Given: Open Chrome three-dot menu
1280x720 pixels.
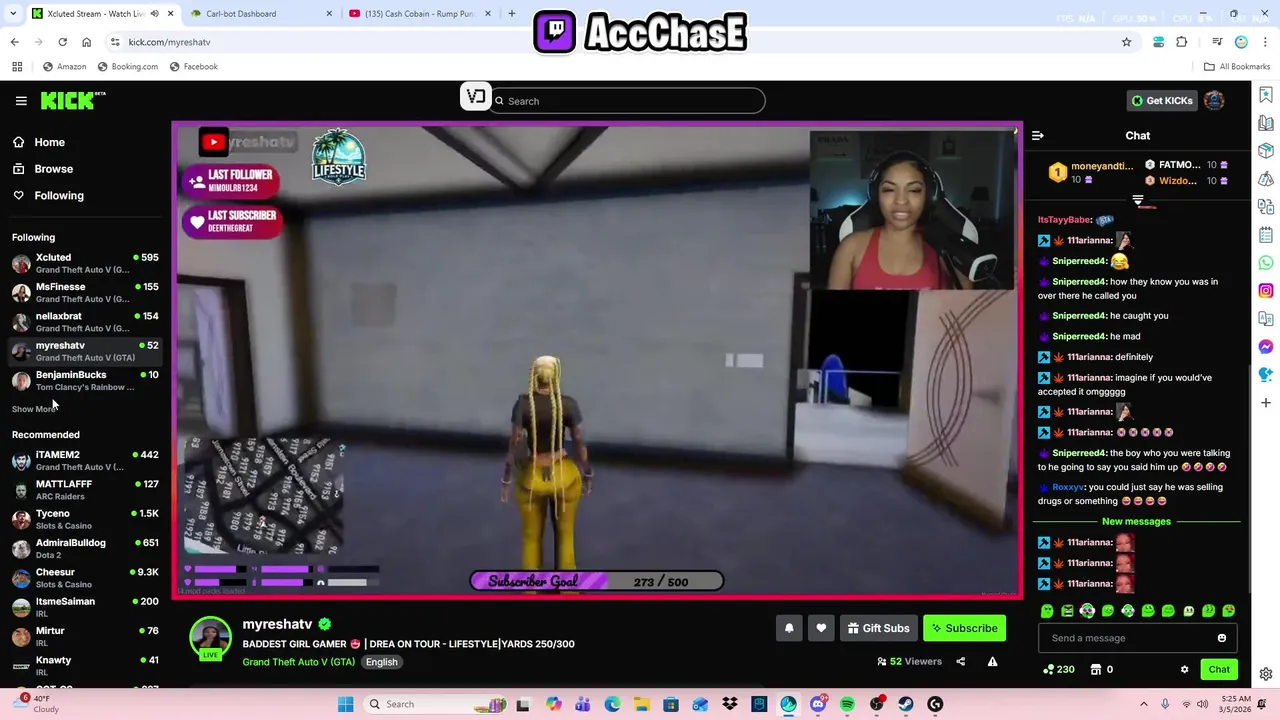Looking at the screenshot, I should (x=1265, y=42).
